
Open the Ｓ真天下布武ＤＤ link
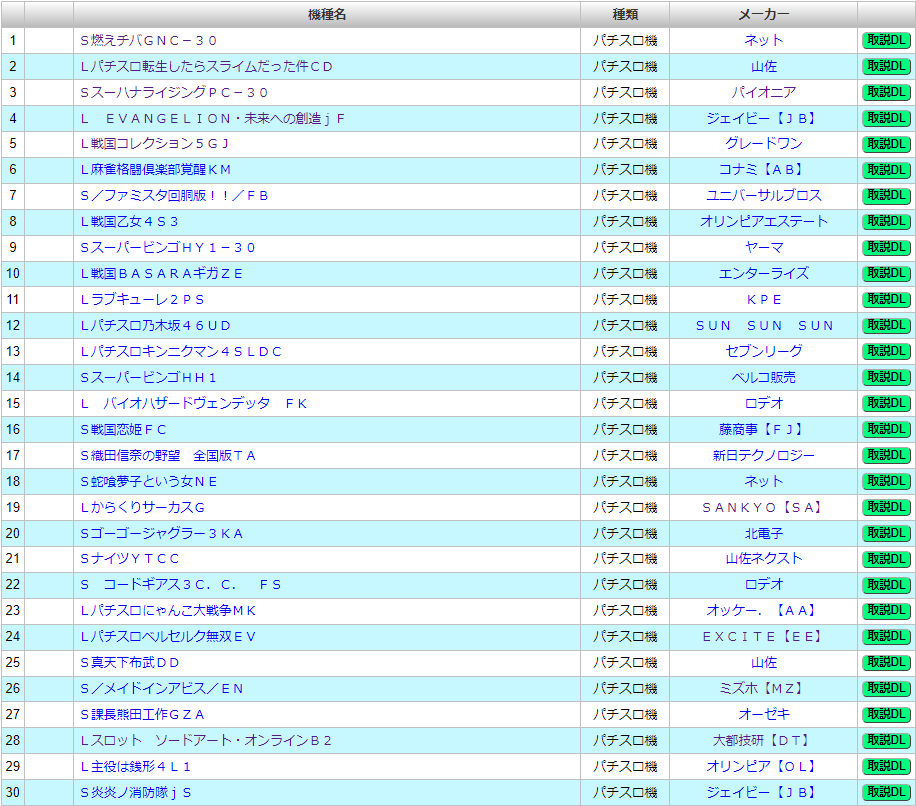coord(130,663)
